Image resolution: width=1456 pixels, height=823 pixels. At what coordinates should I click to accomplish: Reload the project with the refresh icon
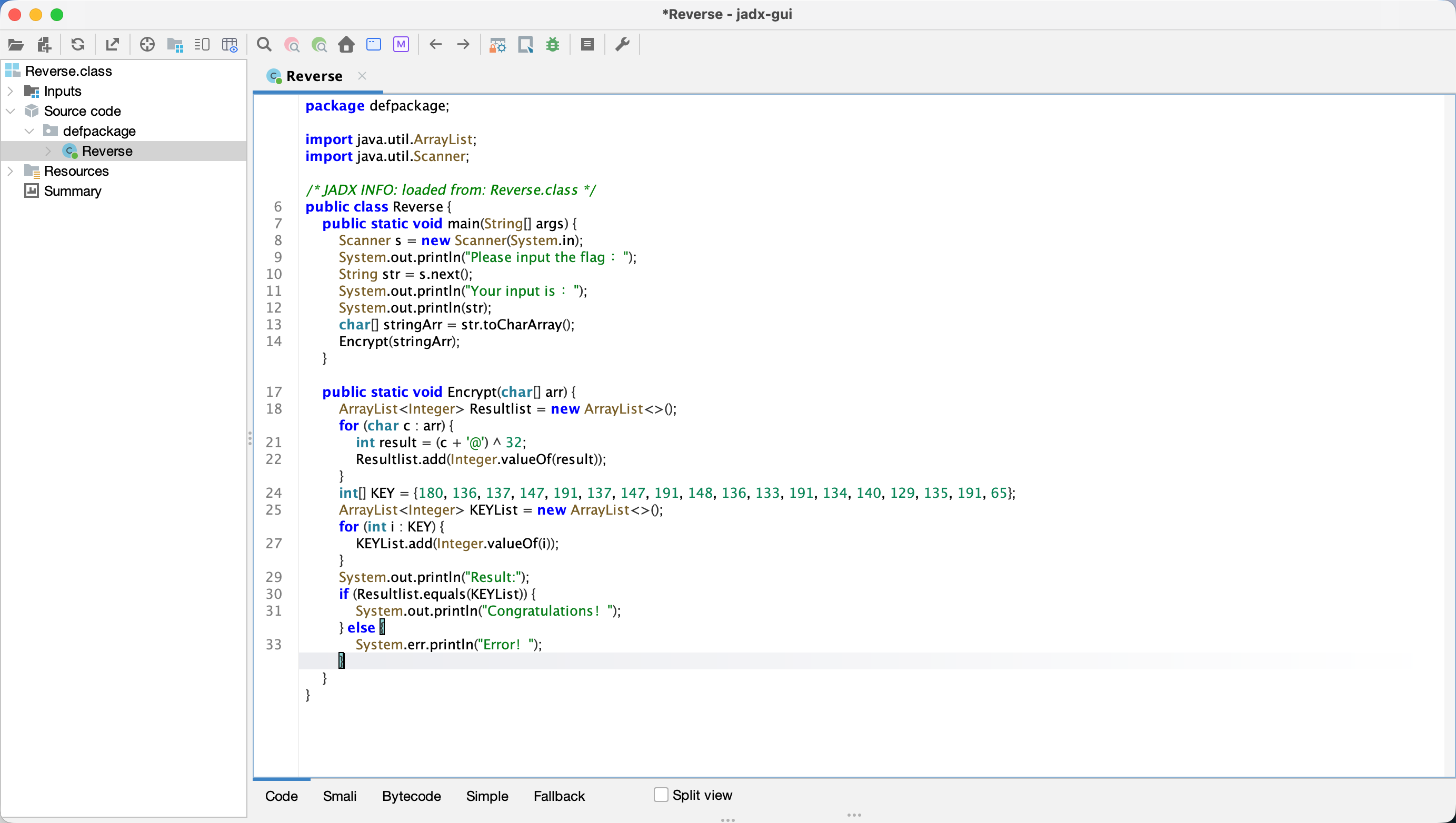[x=78, y=45]
